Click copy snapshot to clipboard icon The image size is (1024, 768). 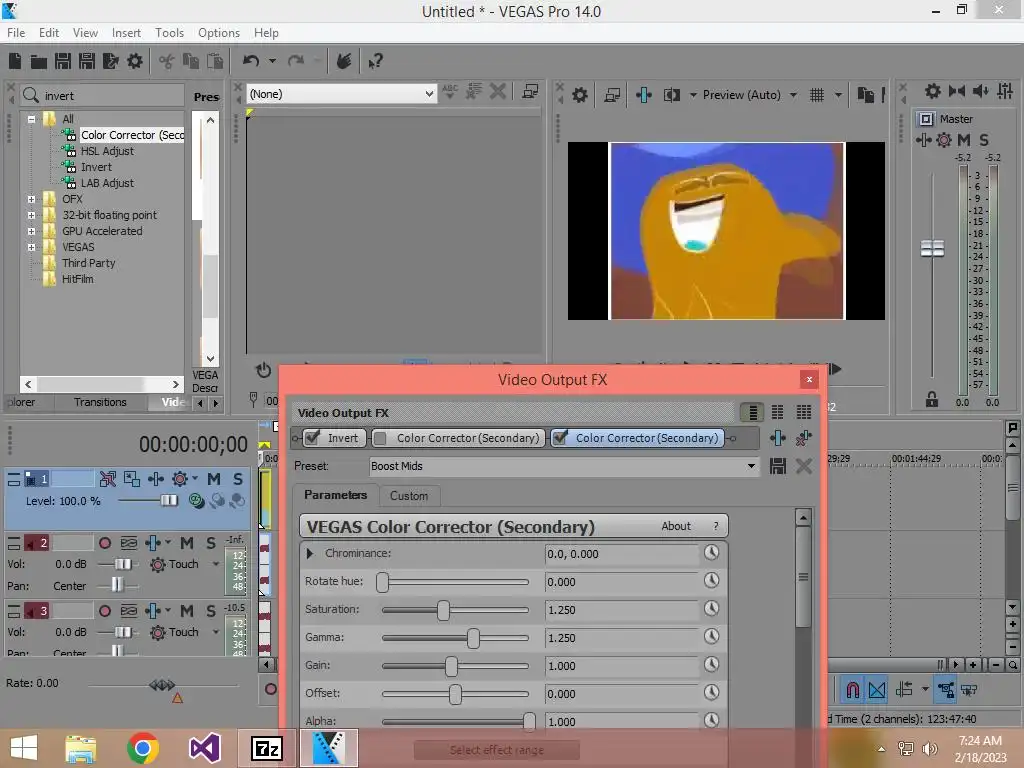point(865,95)
